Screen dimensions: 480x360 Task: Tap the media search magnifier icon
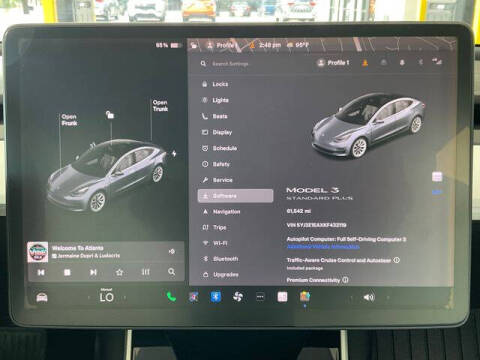[171, 272]
